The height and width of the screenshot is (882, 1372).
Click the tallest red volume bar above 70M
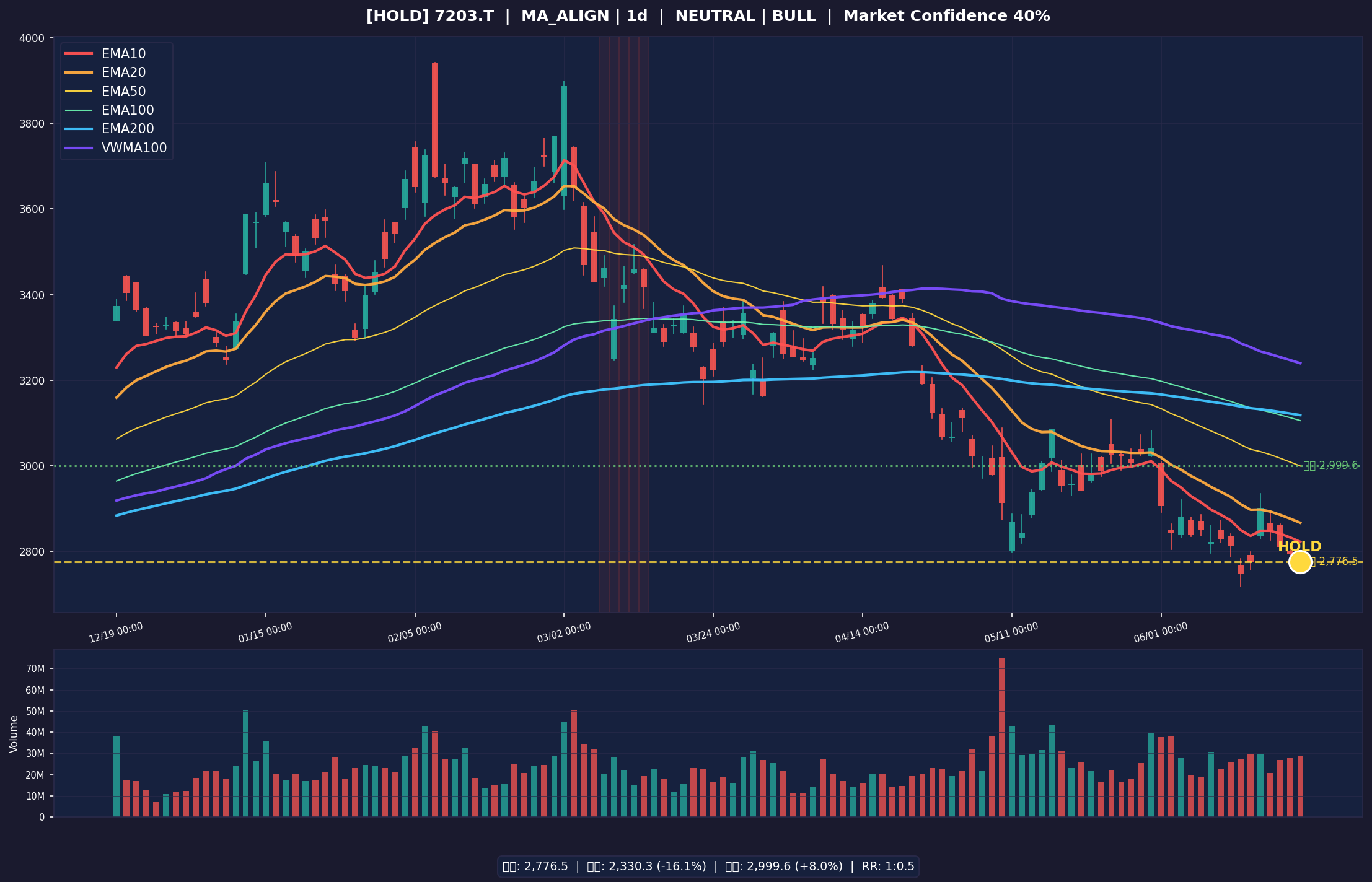click(x=1002, y=737)
